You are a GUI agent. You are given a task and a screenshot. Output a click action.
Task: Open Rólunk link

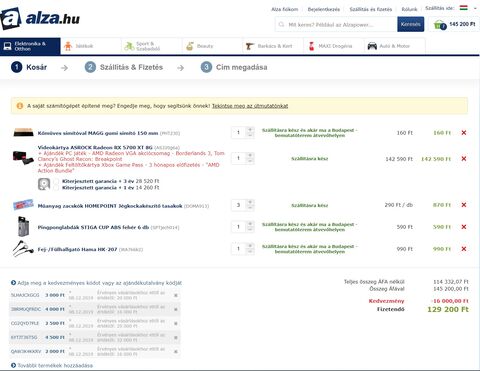pyautogui.click(x=409, y=9)
